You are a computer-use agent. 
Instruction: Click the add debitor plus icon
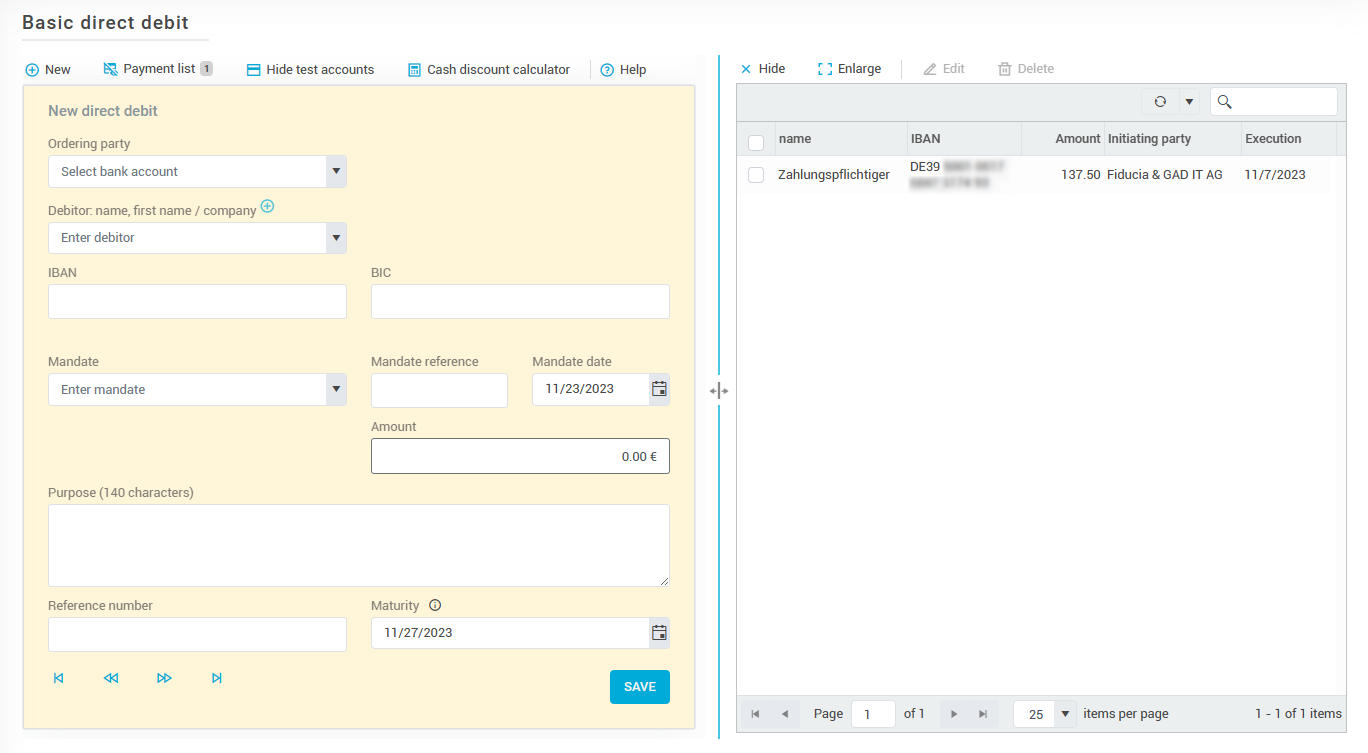pyautogui.click(x=267, y=207)
